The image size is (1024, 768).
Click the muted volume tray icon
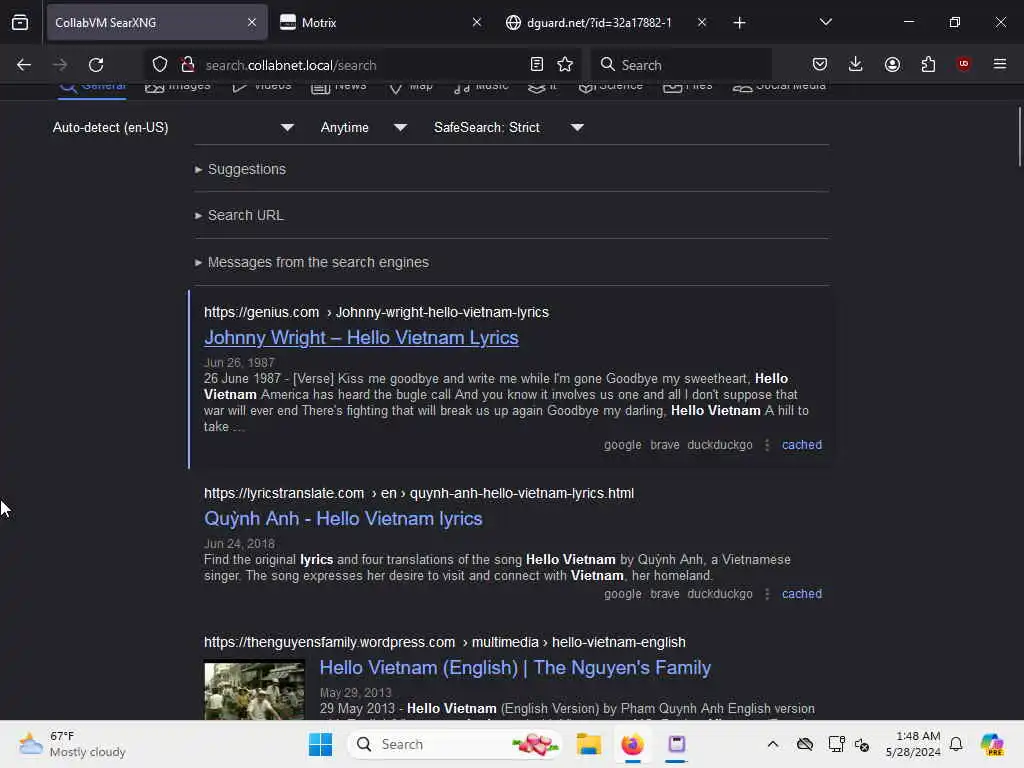click(862, 744)
